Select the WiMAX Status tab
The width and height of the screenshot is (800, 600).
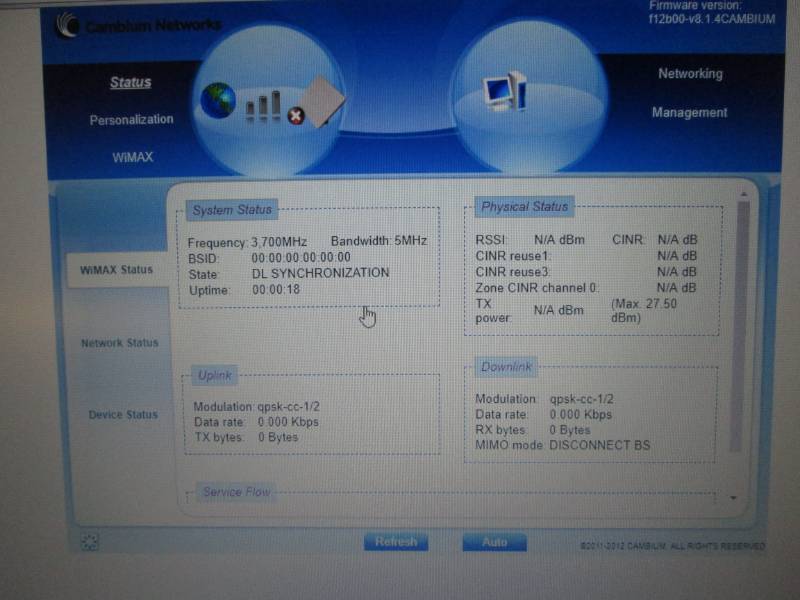pos(117,269)
